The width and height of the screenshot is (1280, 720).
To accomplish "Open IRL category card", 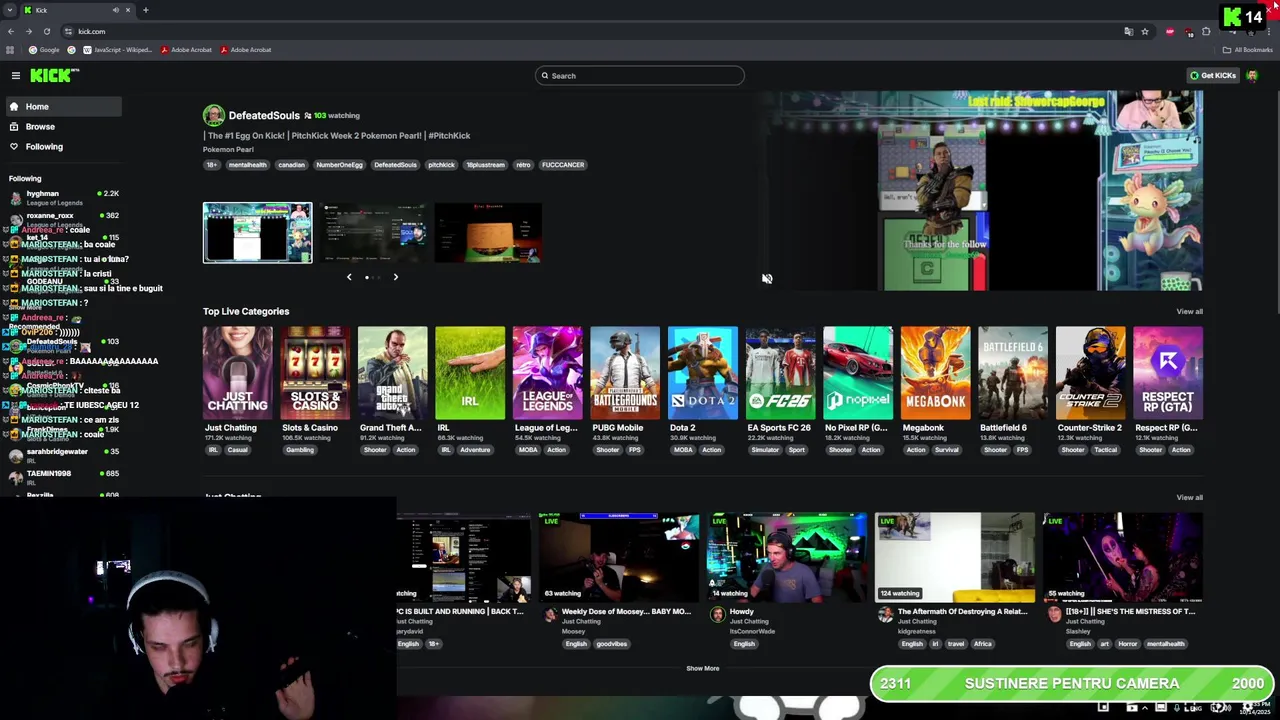I will (470, 372).
